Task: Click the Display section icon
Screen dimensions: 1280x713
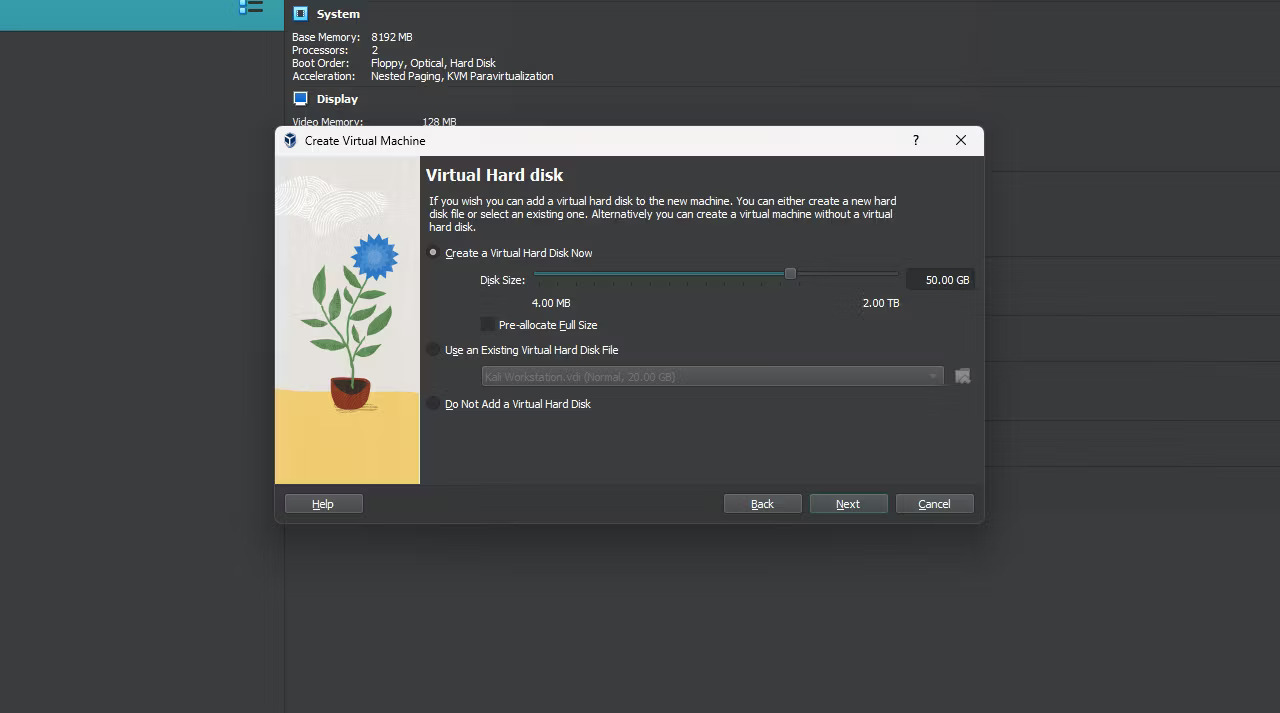Action: click(x=300, y=98)
